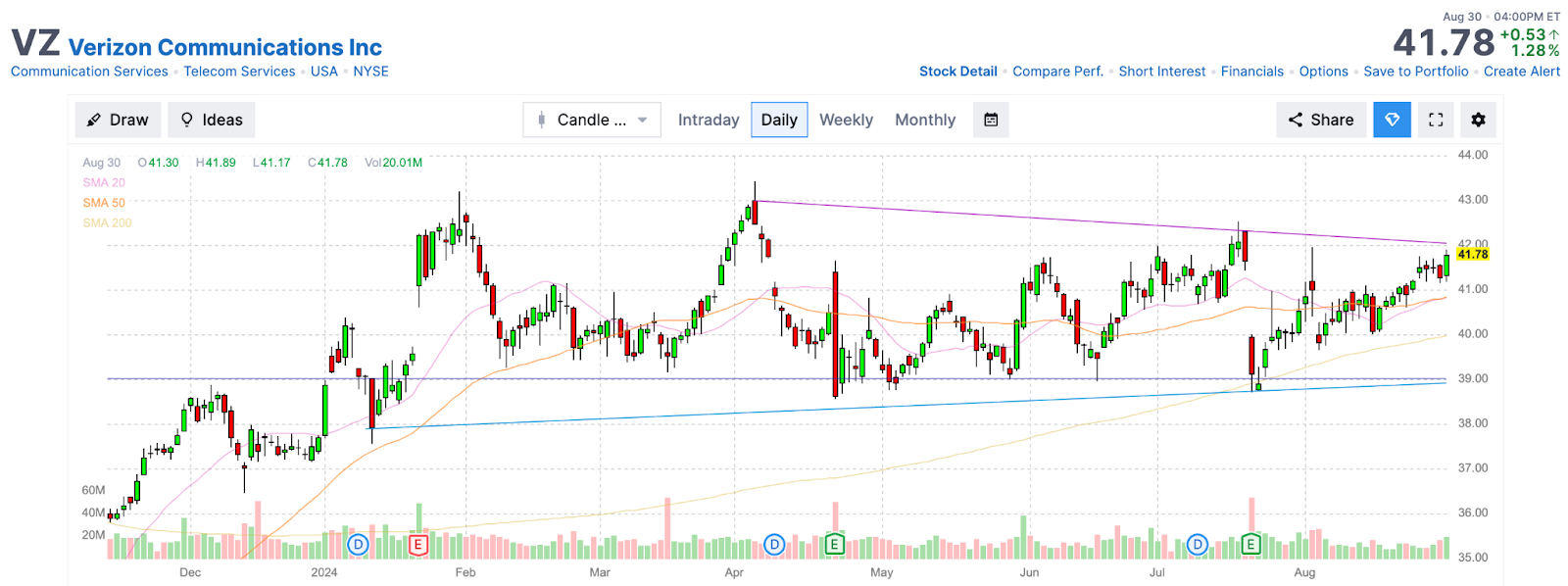Click the 41.78 last price quote
The width and height of the screenshot is (1568, 586).
[x=1444, y=43]
